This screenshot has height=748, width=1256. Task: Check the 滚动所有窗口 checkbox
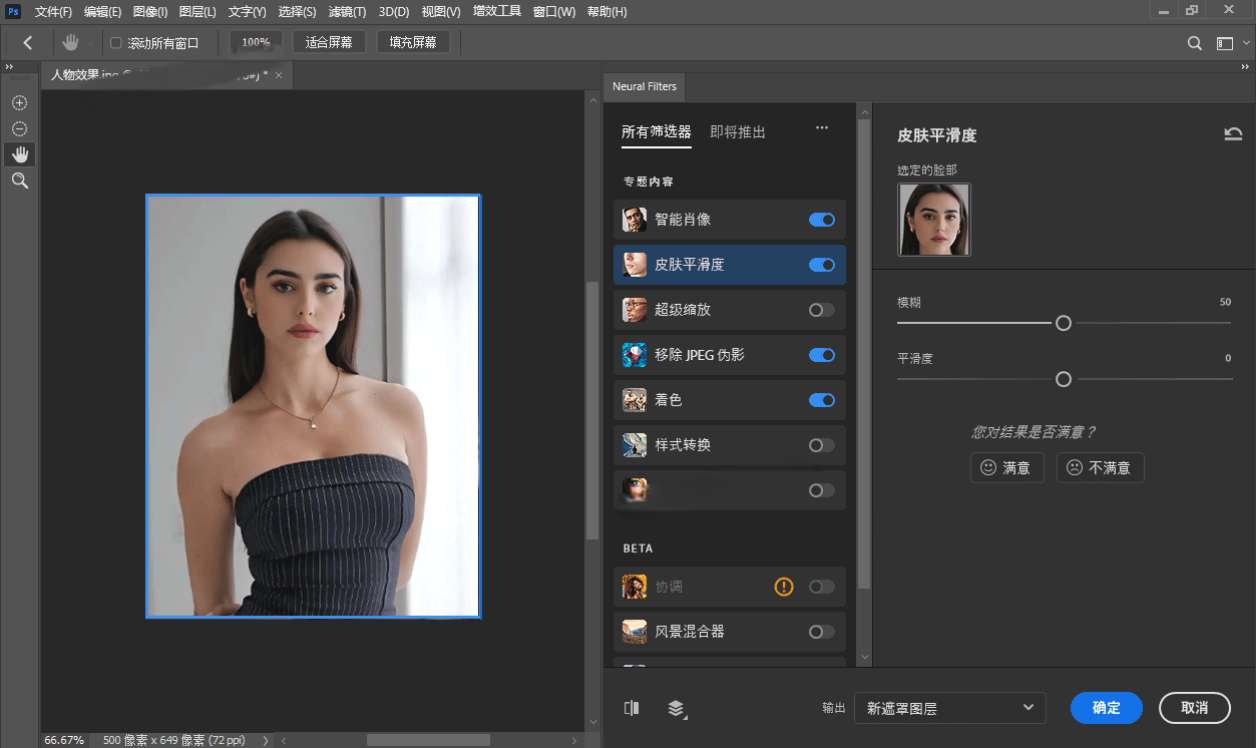click(x=116, y=43)
